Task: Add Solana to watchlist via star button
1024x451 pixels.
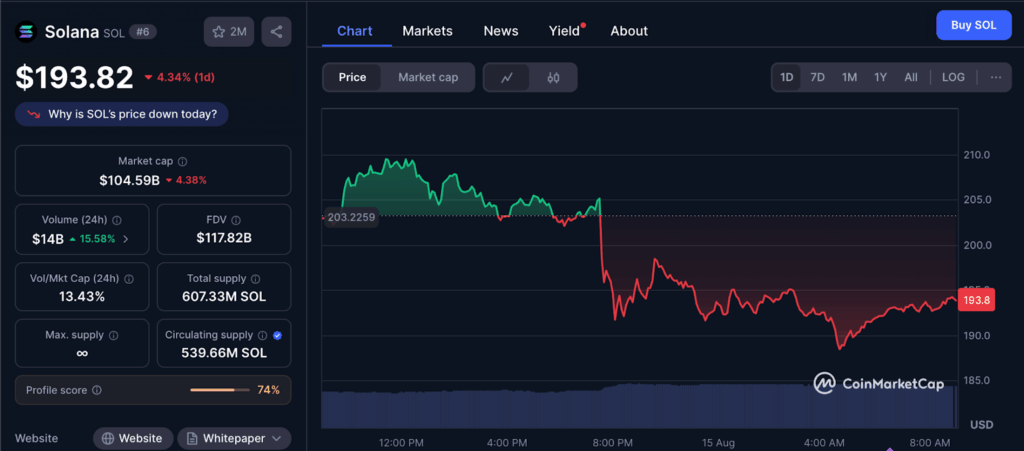Action: click(229, 32)
